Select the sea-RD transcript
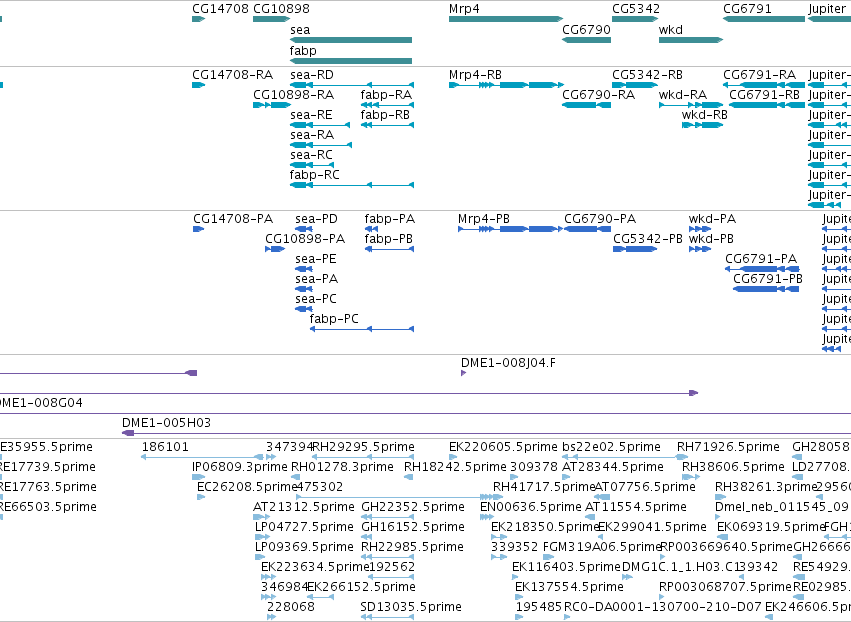The width and height of the screenshot is (851, 622). coord(352,85)
